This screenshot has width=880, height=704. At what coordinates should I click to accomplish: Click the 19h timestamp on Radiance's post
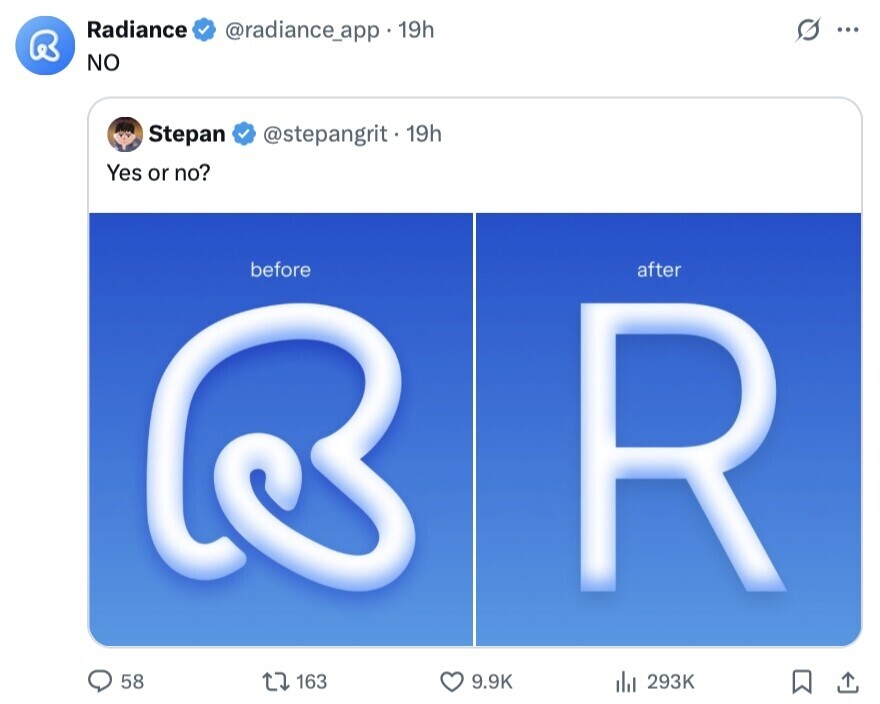click(416, 31)
